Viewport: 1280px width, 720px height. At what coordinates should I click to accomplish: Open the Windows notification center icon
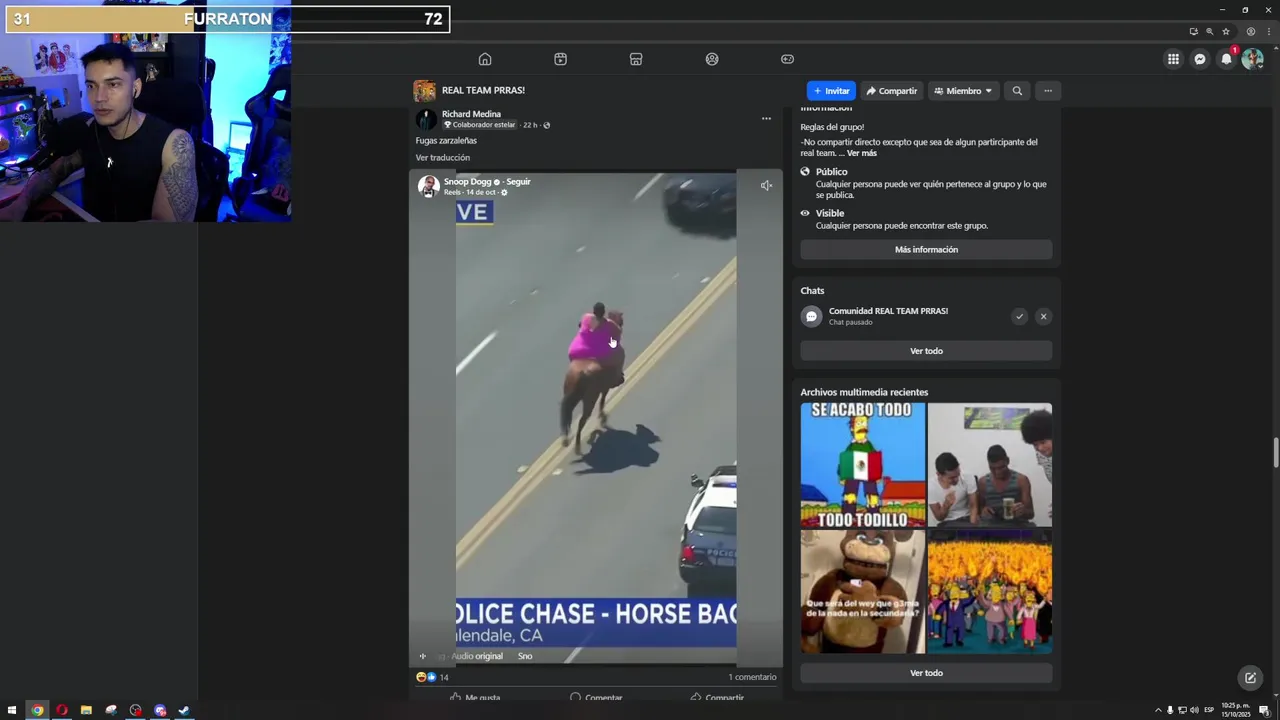pyautogui.click(x=1264, y=710)
